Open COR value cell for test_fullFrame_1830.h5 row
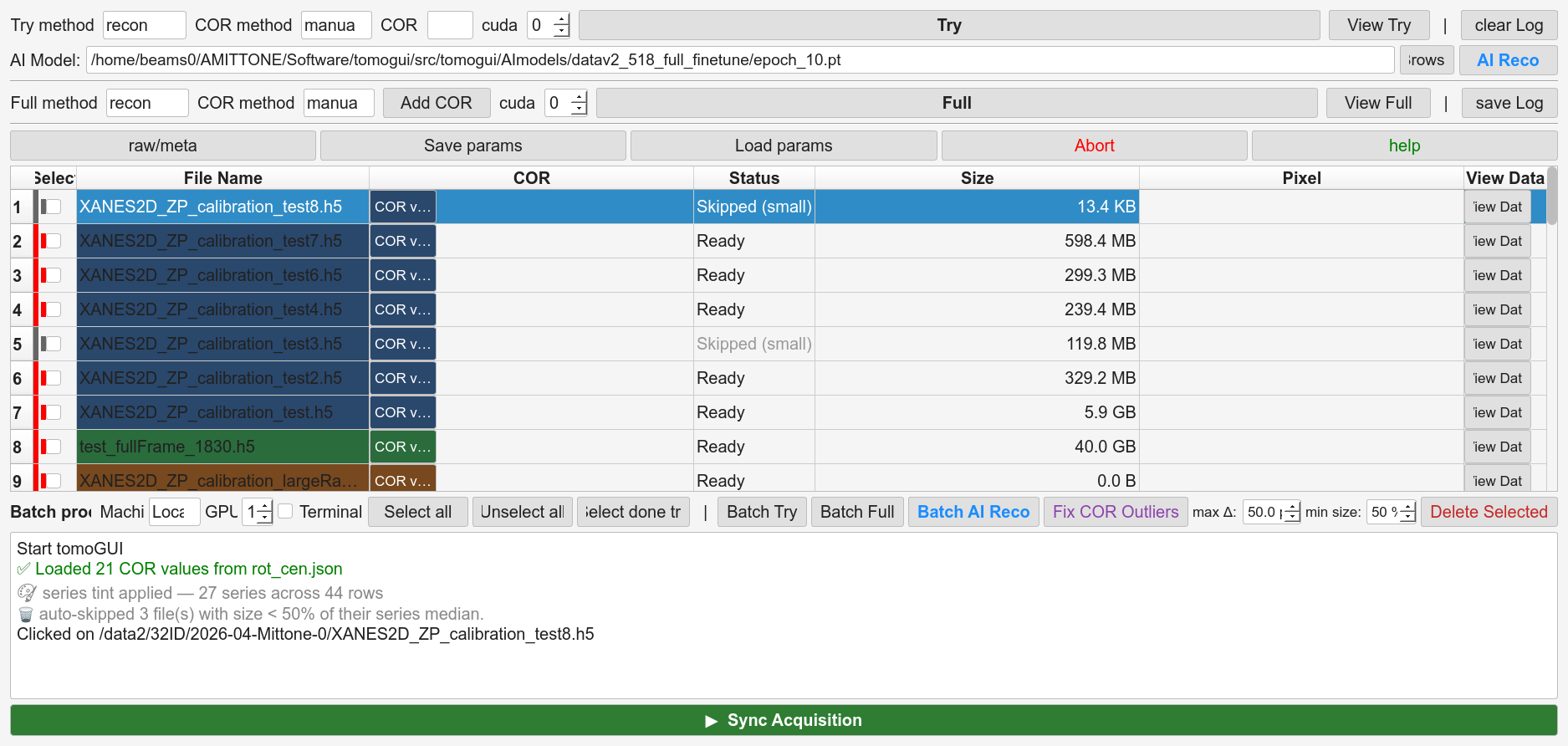 tap(403, 447)
